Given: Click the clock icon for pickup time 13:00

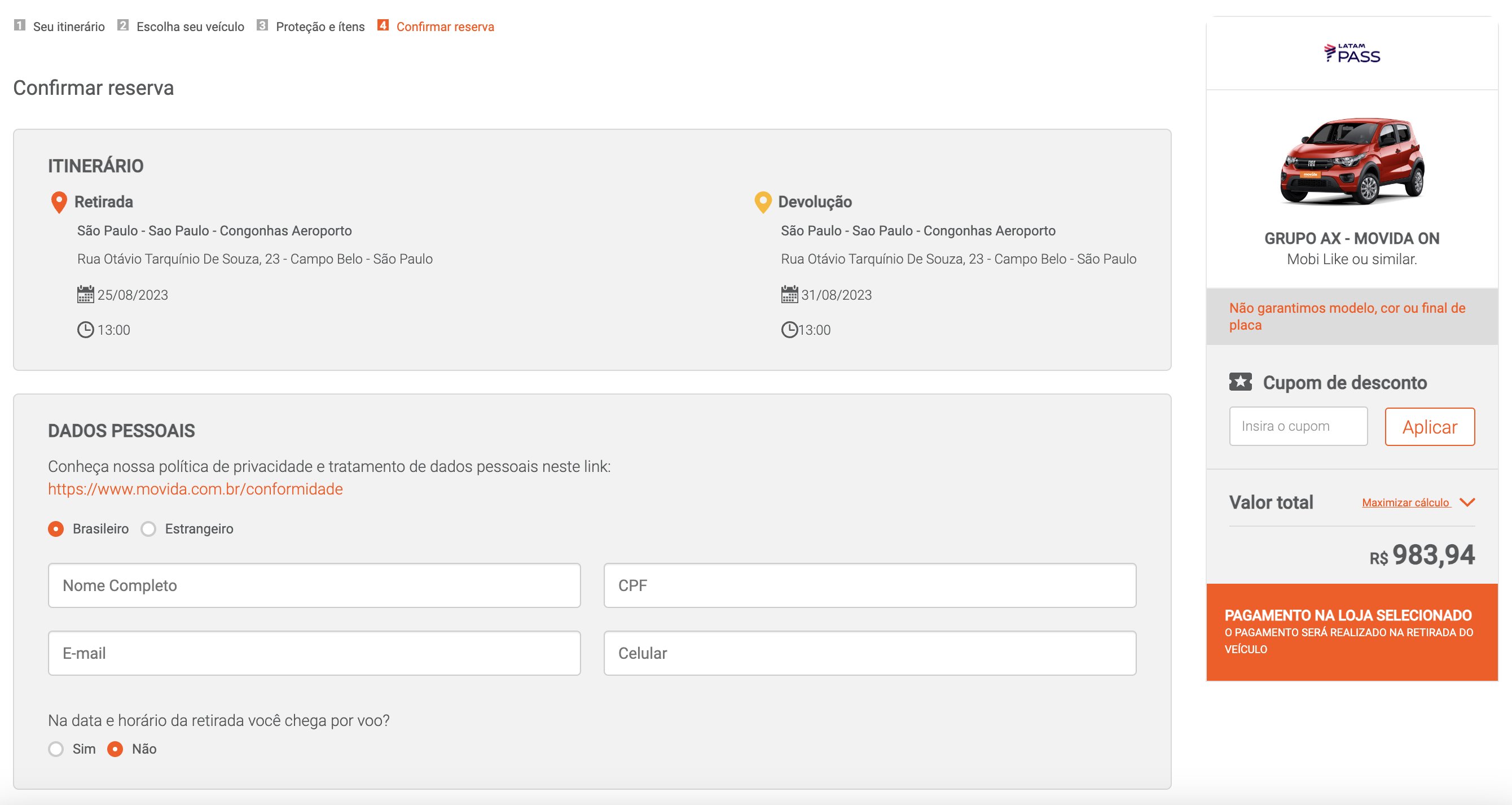Looking at the screenshot, I should tap(85, 330).
